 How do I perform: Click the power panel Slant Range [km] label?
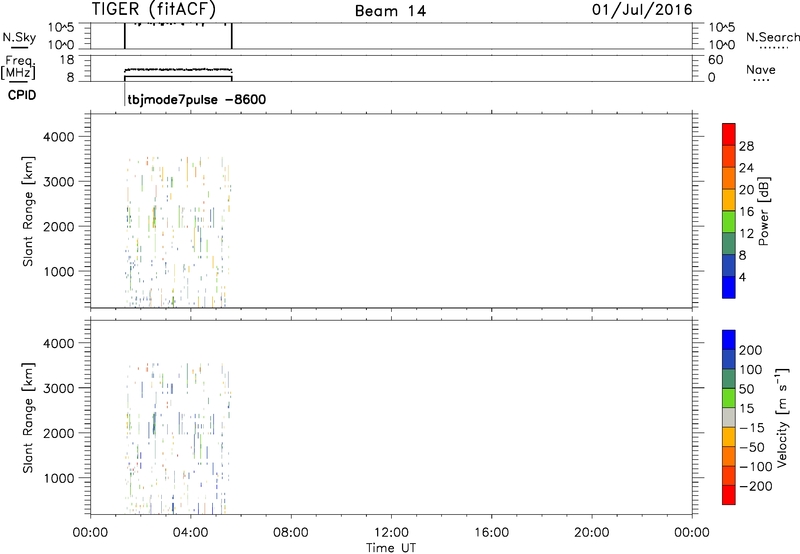pos(28,211)
